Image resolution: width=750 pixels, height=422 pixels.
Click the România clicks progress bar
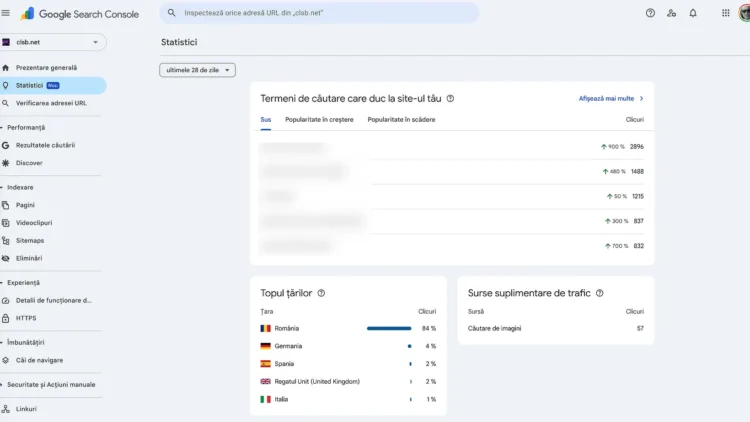(389, 328)
